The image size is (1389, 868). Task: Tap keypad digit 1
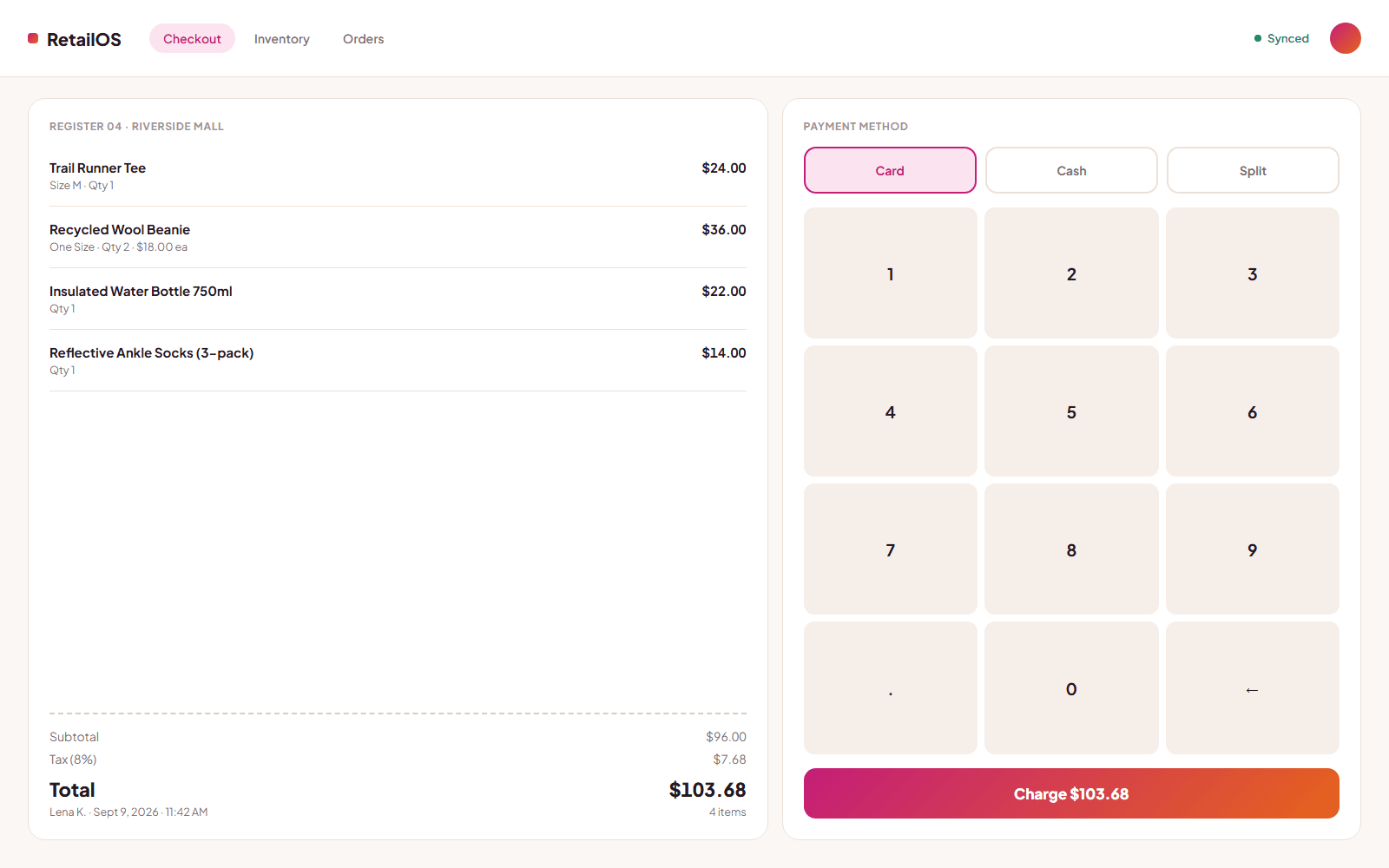(x=891, y=273)
